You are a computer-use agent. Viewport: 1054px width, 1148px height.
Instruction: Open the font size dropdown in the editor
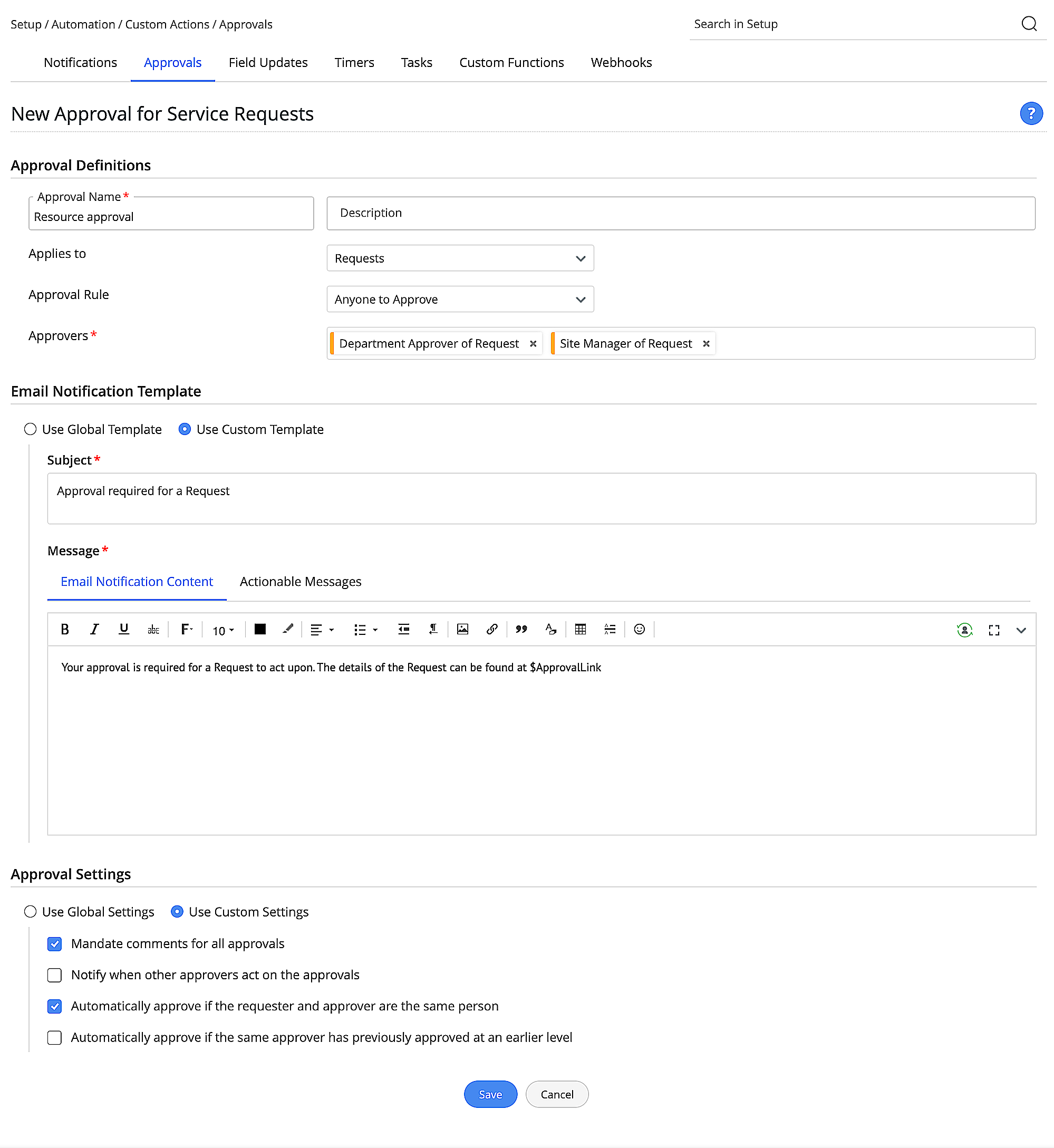223,630
